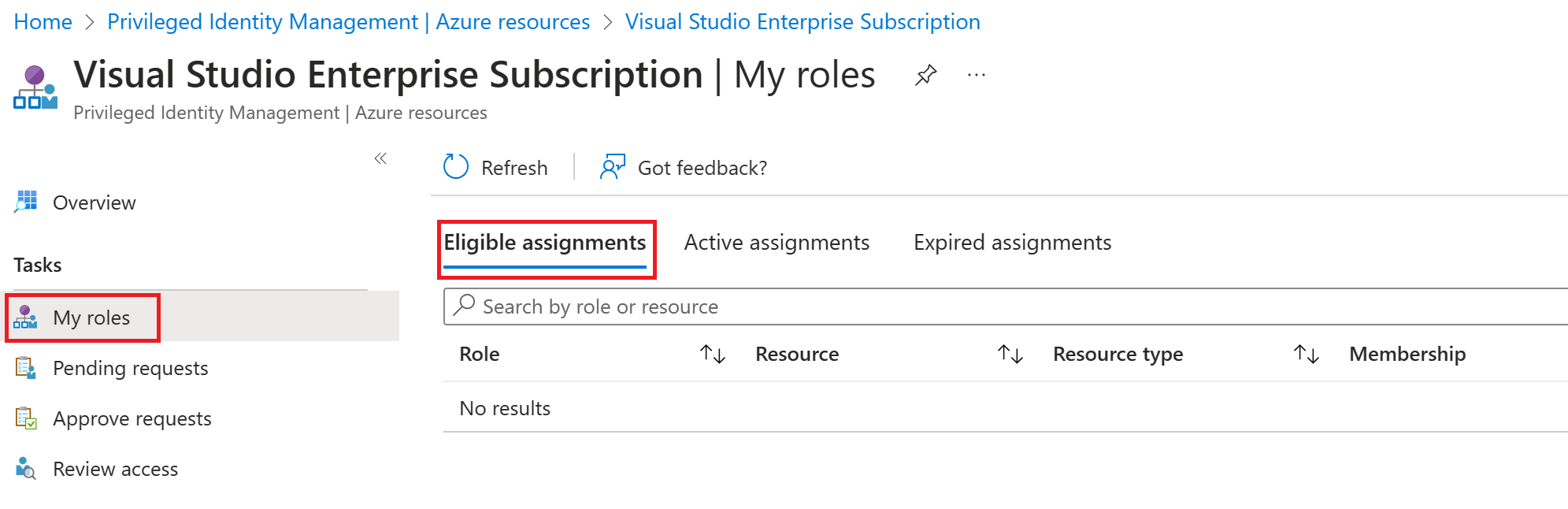Click the Home breadcrumb link
Viewport: 1568px width, 509px height.
point(43,22)
